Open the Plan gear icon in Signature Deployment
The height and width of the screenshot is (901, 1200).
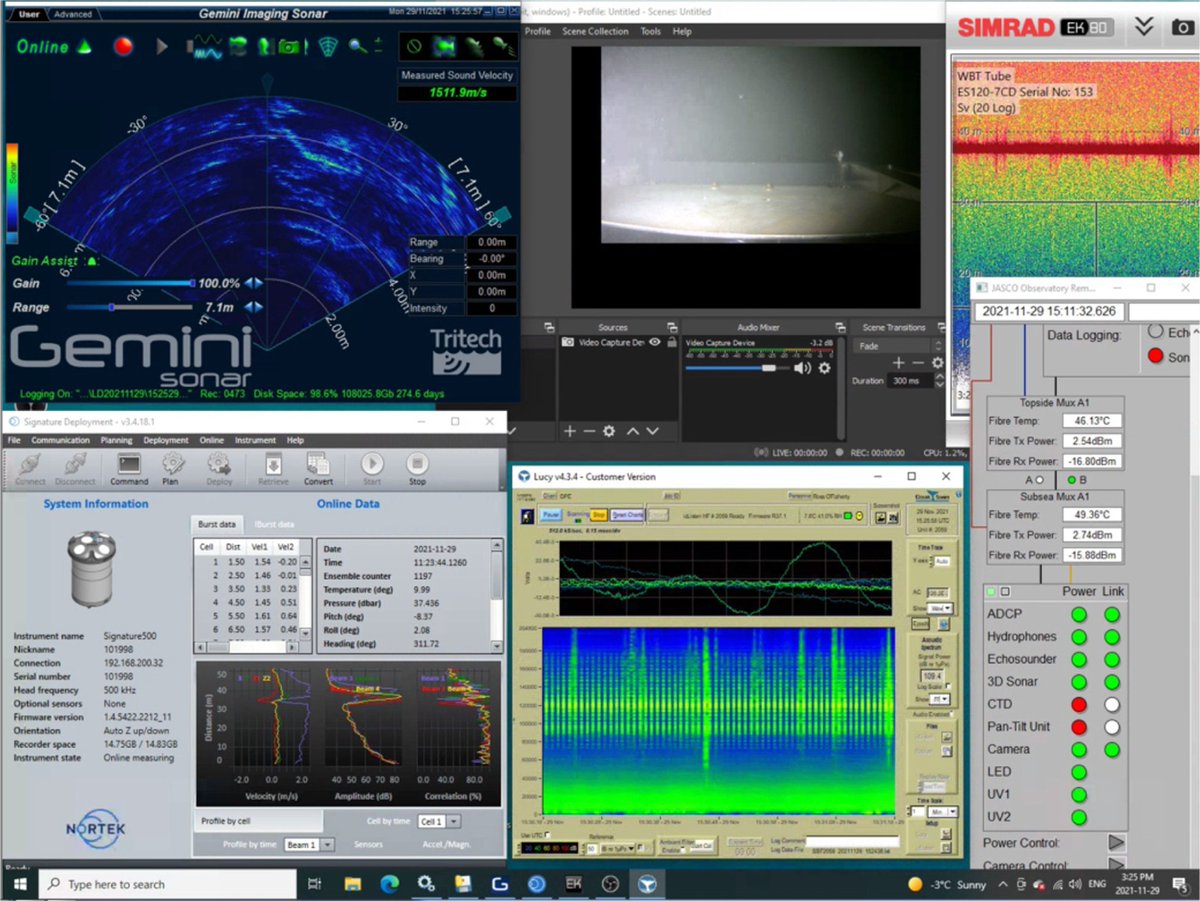(172, 469)
